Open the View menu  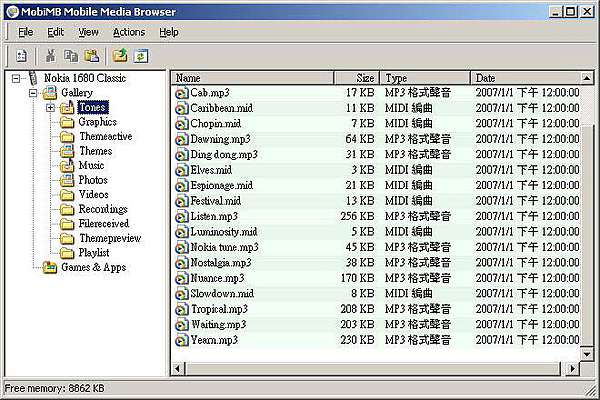(88, 32)
